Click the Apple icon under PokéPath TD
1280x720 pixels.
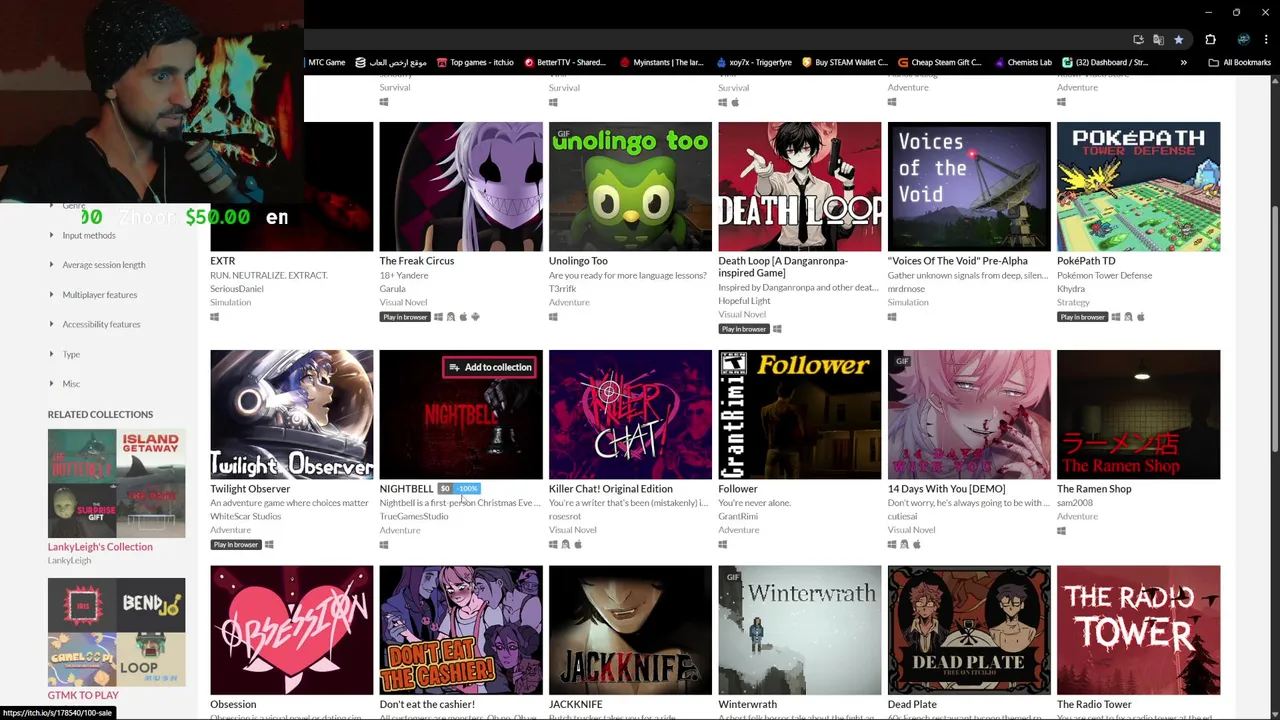(x=1140, y=317)
